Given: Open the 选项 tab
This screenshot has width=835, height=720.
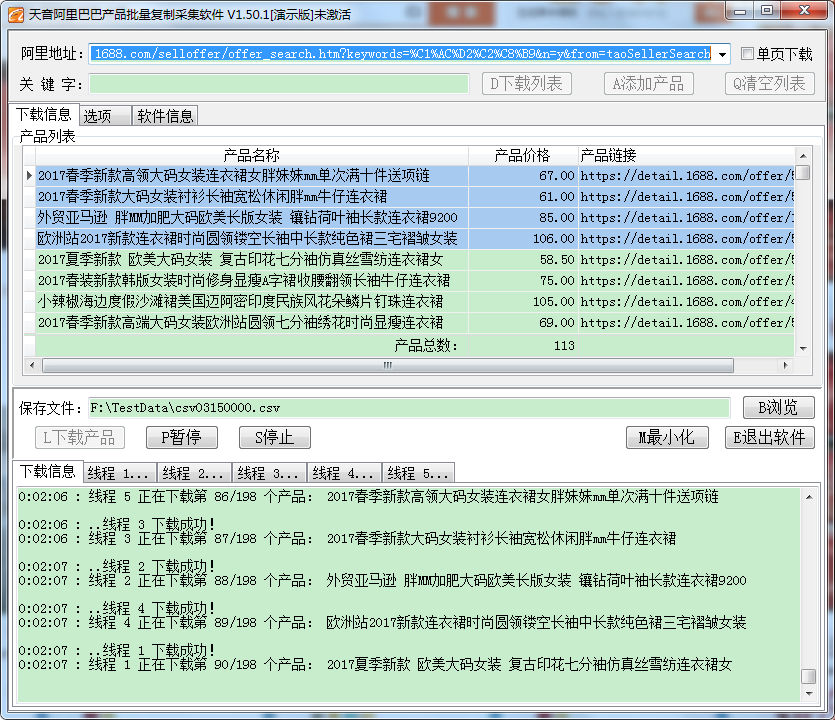Looking at the screenshot, I should click(x=105, y=116).
